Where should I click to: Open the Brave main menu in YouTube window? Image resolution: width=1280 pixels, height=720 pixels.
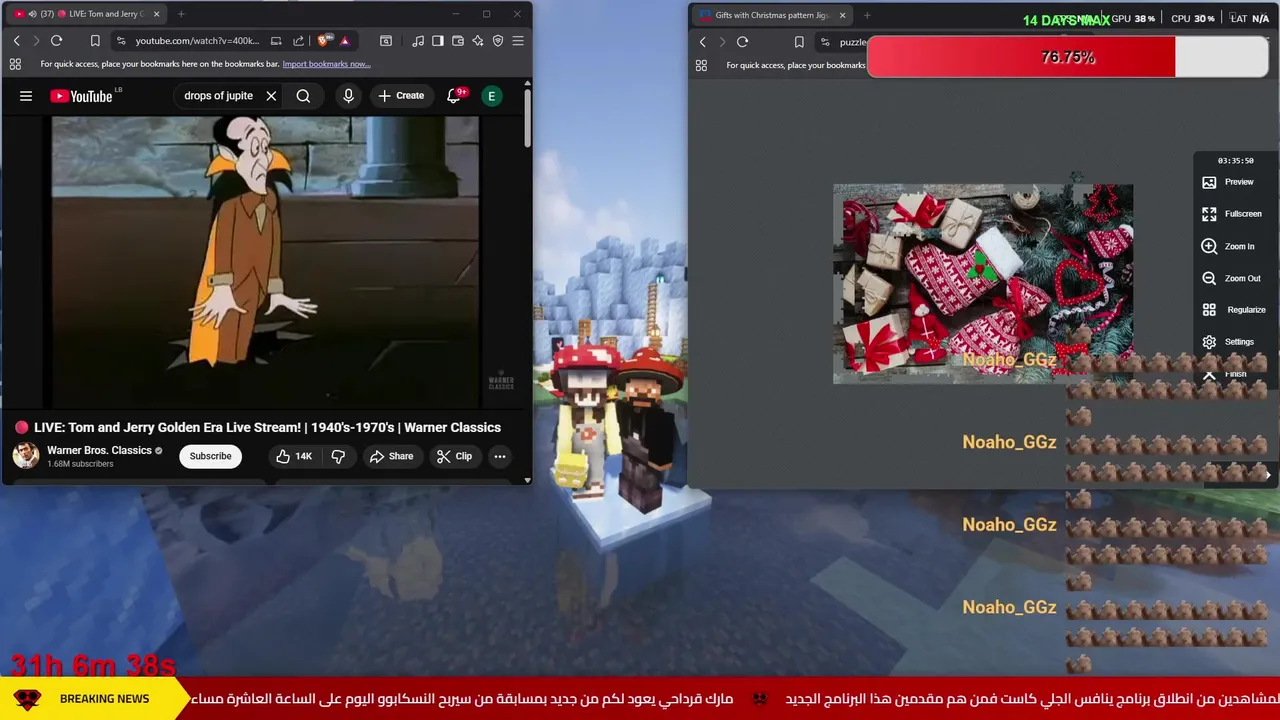tap(518, 41)
